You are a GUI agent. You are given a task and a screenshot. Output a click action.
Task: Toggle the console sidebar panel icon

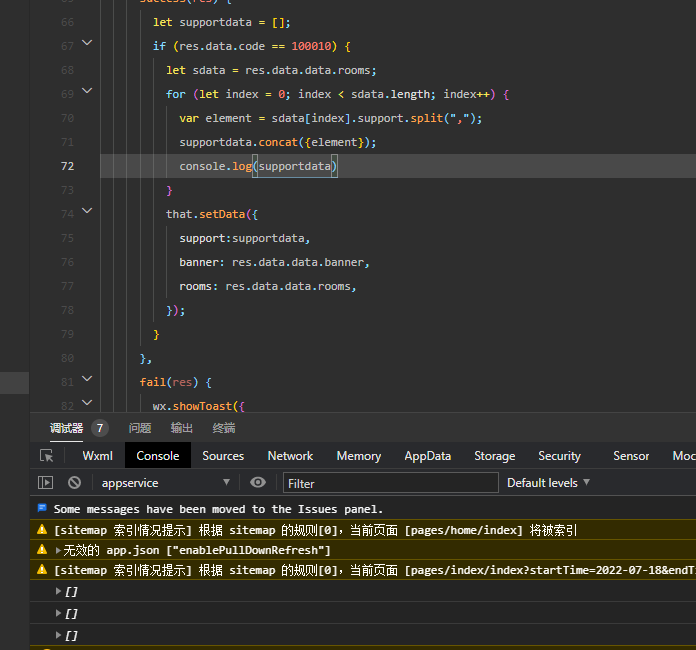click(x=45, y=483)
